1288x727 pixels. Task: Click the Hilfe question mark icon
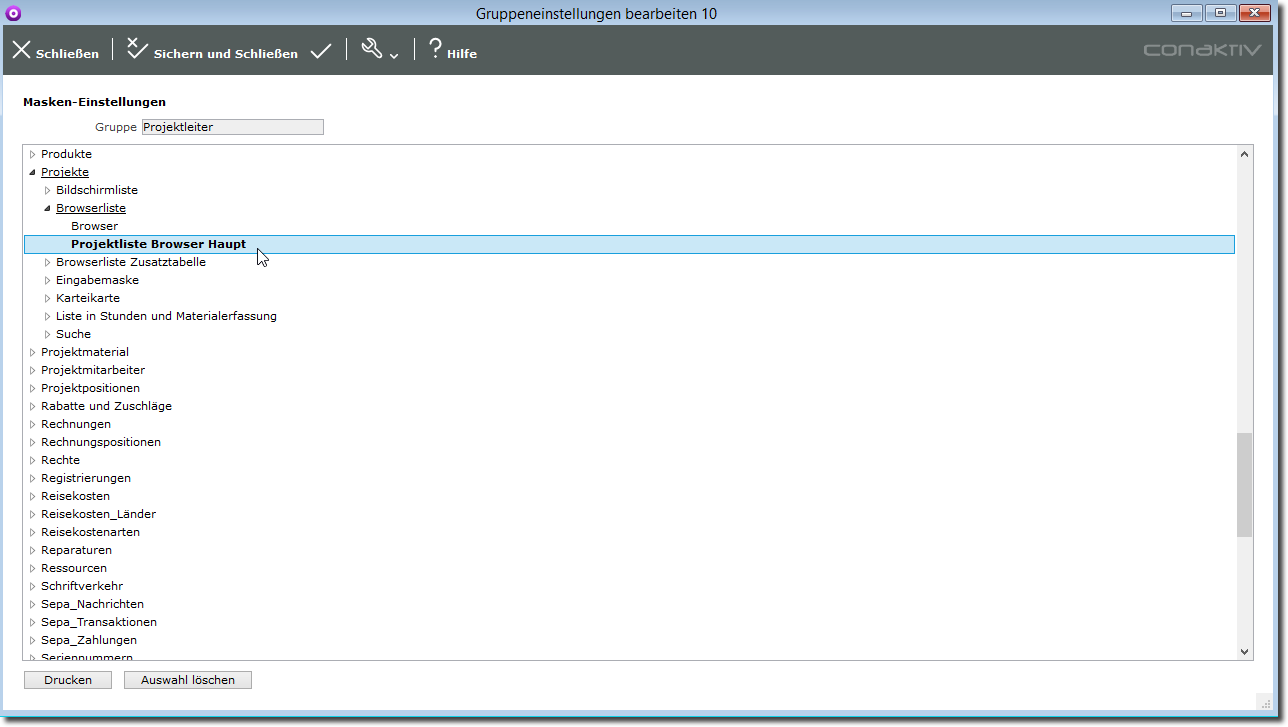click(x=435, y=49)
